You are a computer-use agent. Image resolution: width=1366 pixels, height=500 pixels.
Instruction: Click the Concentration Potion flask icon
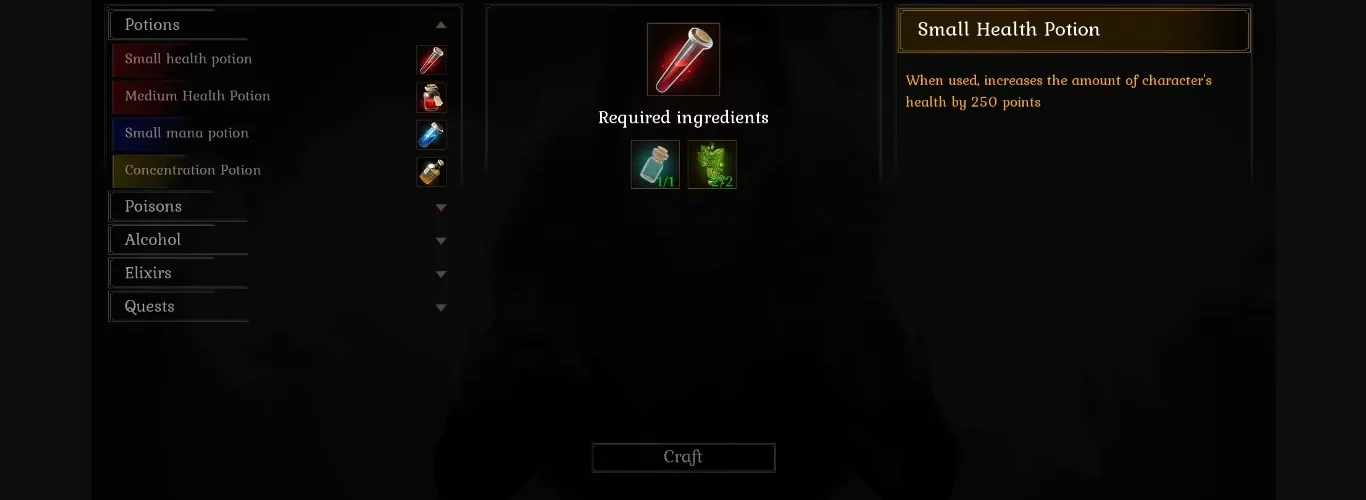tap(431, 171)
